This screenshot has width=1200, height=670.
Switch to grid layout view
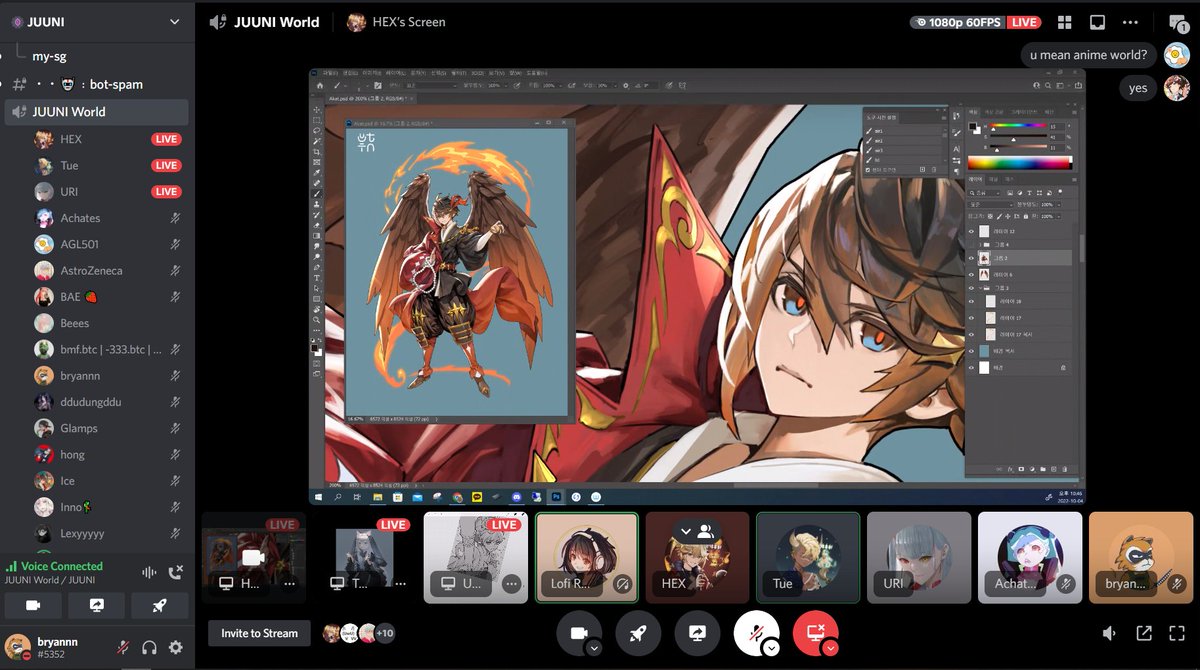click(1065, 22)
